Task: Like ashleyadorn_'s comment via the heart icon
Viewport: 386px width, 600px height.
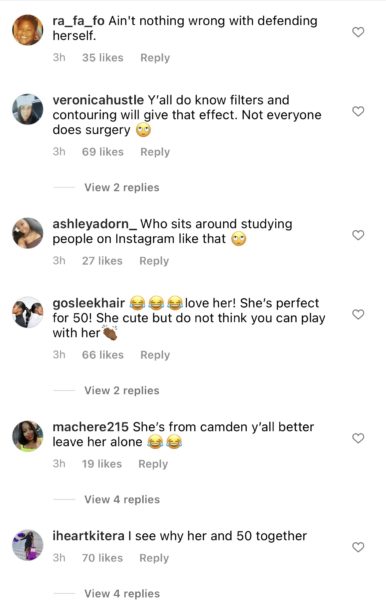Action: [x=358, y=235]
